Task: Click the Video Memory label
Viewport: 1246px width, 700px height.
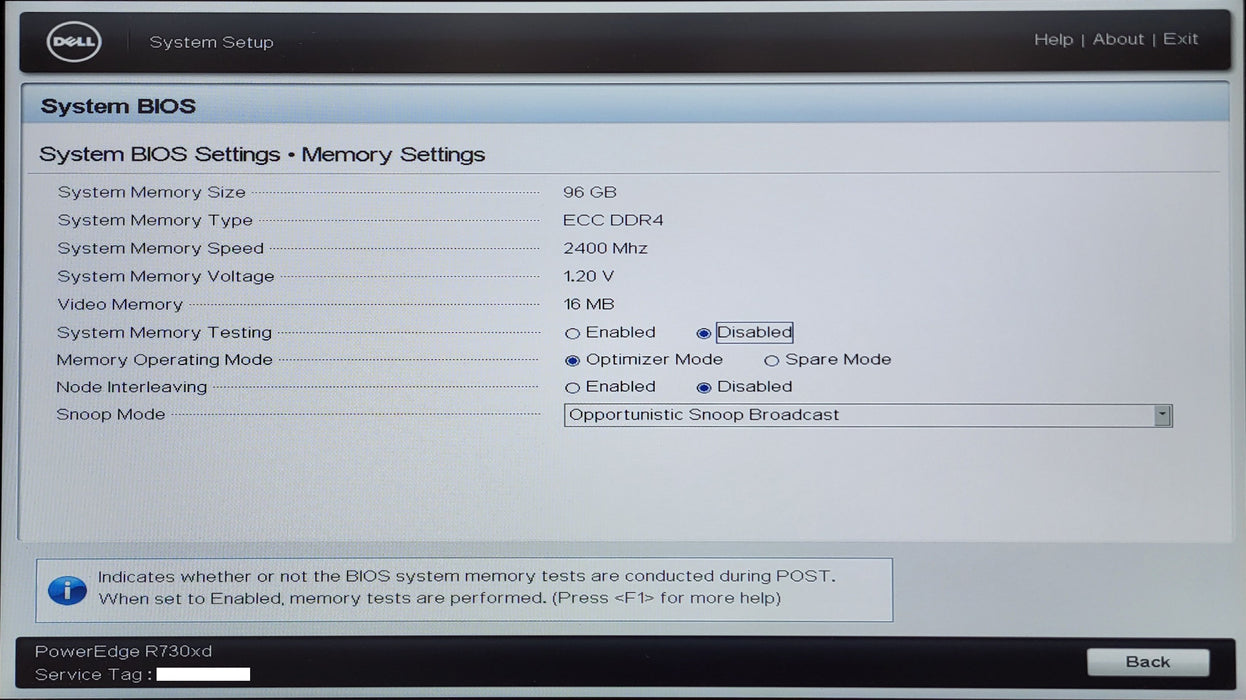Action: tap(120, 304)
